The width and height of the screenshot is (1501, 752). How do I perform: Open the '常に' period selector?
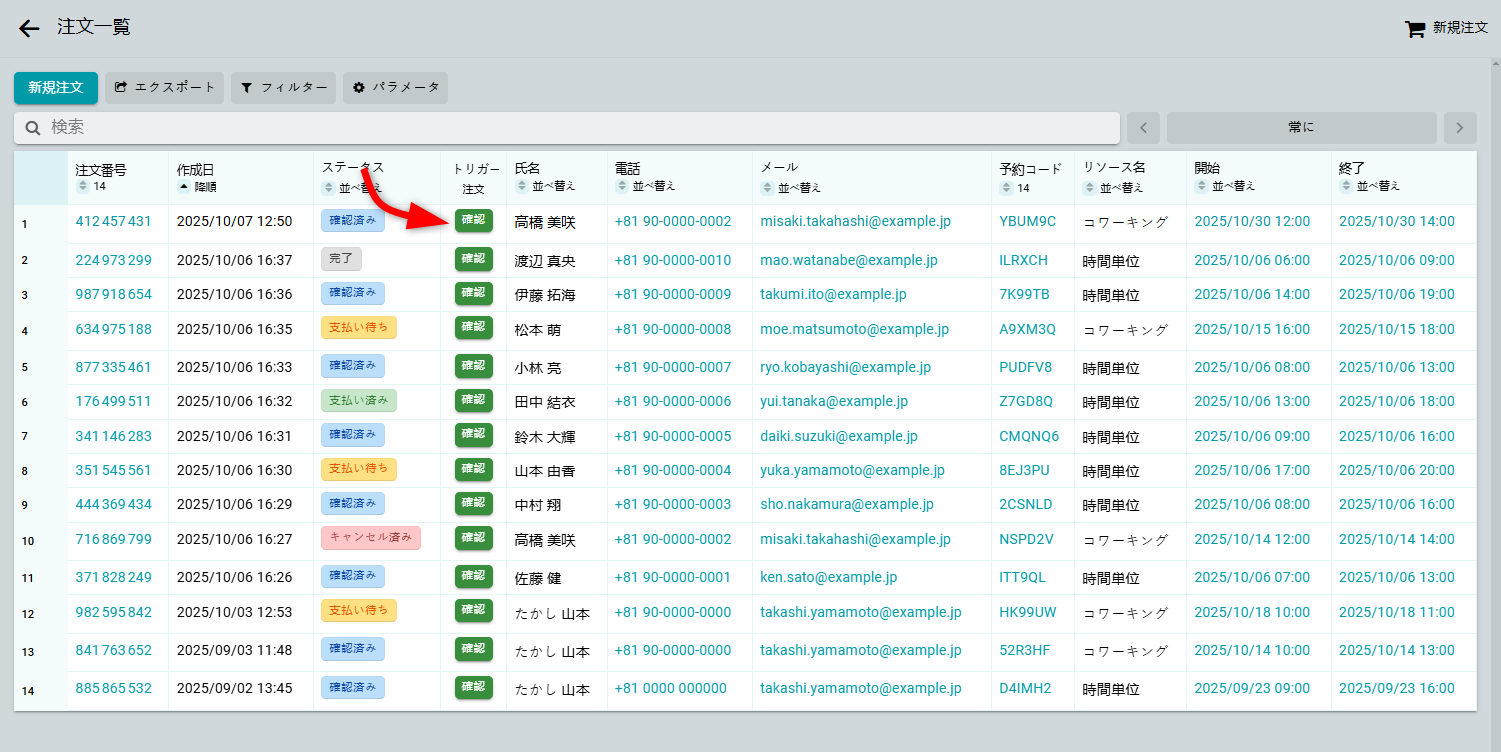click(1301, 128)
